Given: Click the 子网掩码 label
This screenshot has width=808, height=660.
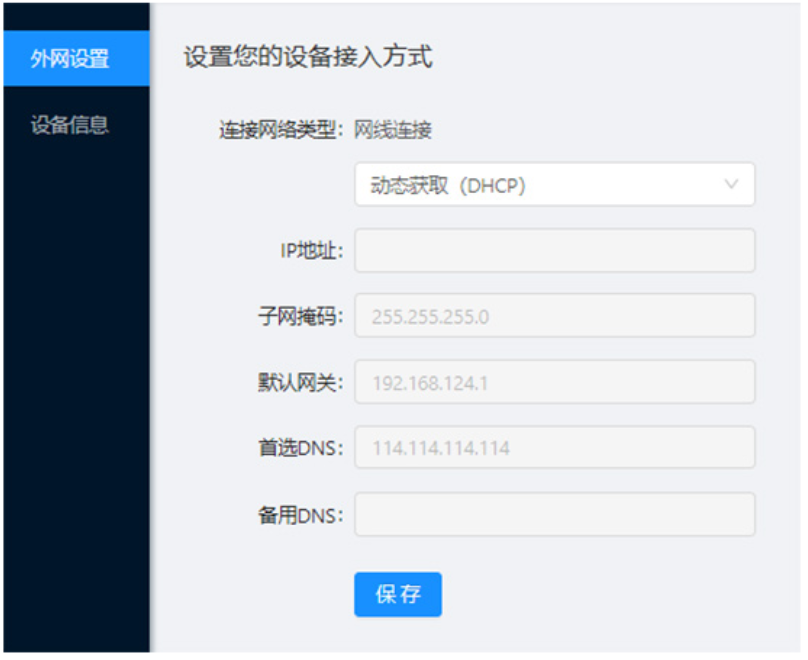Looking at the screenshot, I should tap(301, 316).
